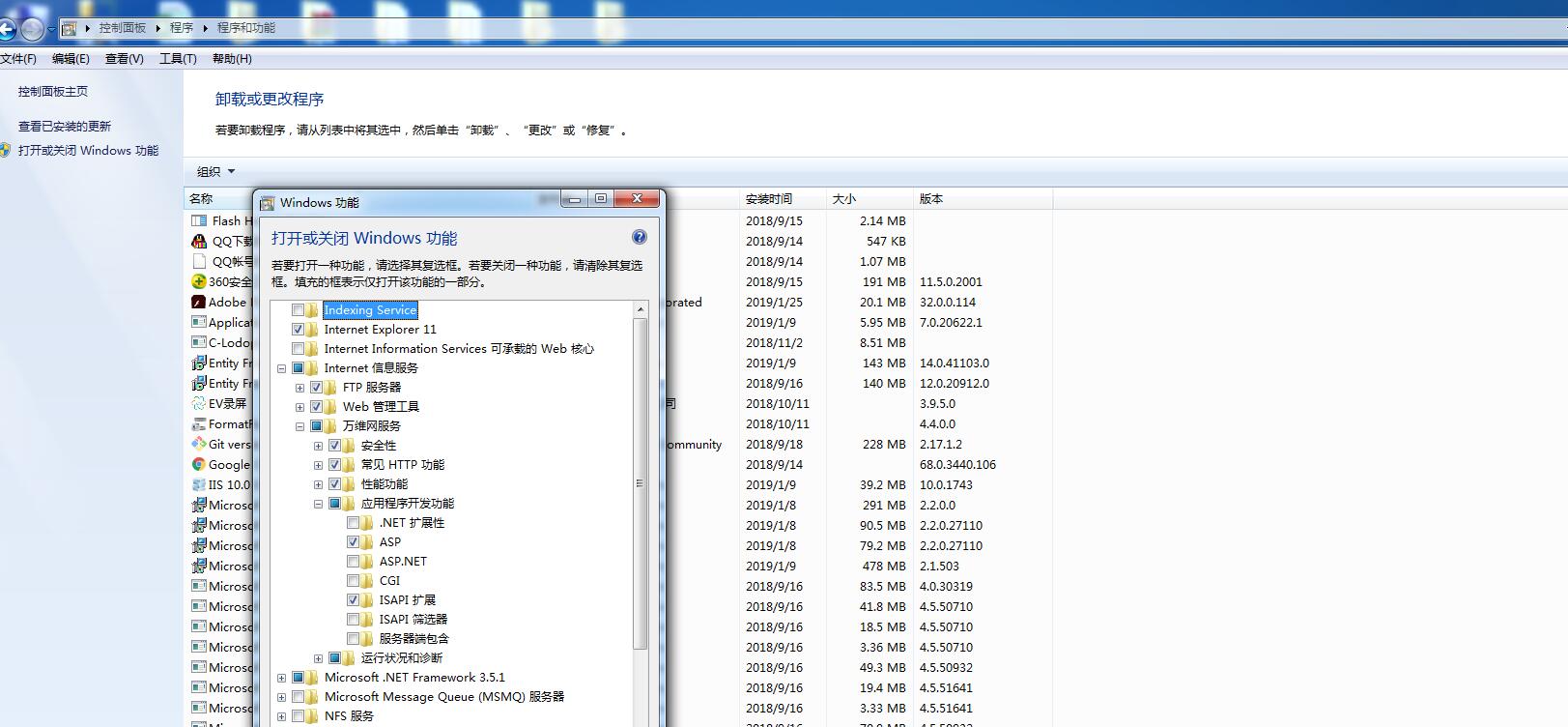Image resolution: width=1568 pixels, height=727 pixels.
Task: Click the Windows 功能 title bar icon
Action: tap(268, 202)
